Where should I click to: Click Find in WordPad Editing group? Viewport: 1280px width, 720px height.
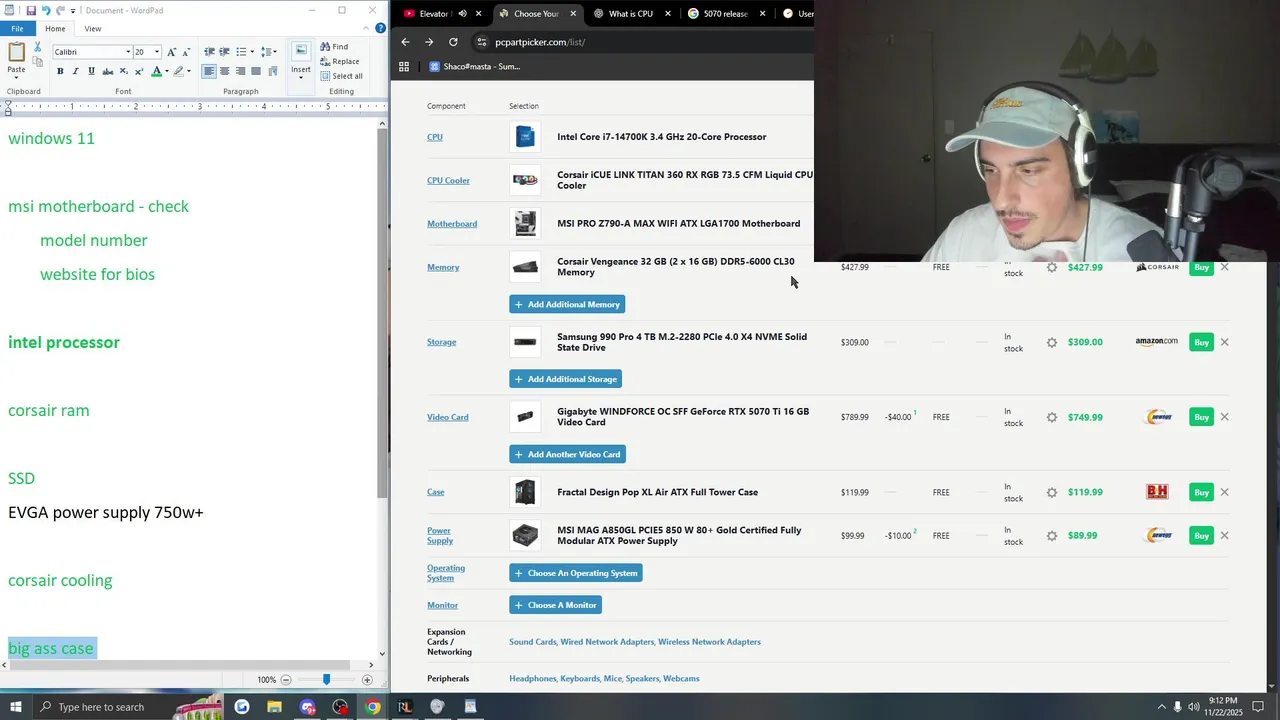tap(334, 47)
